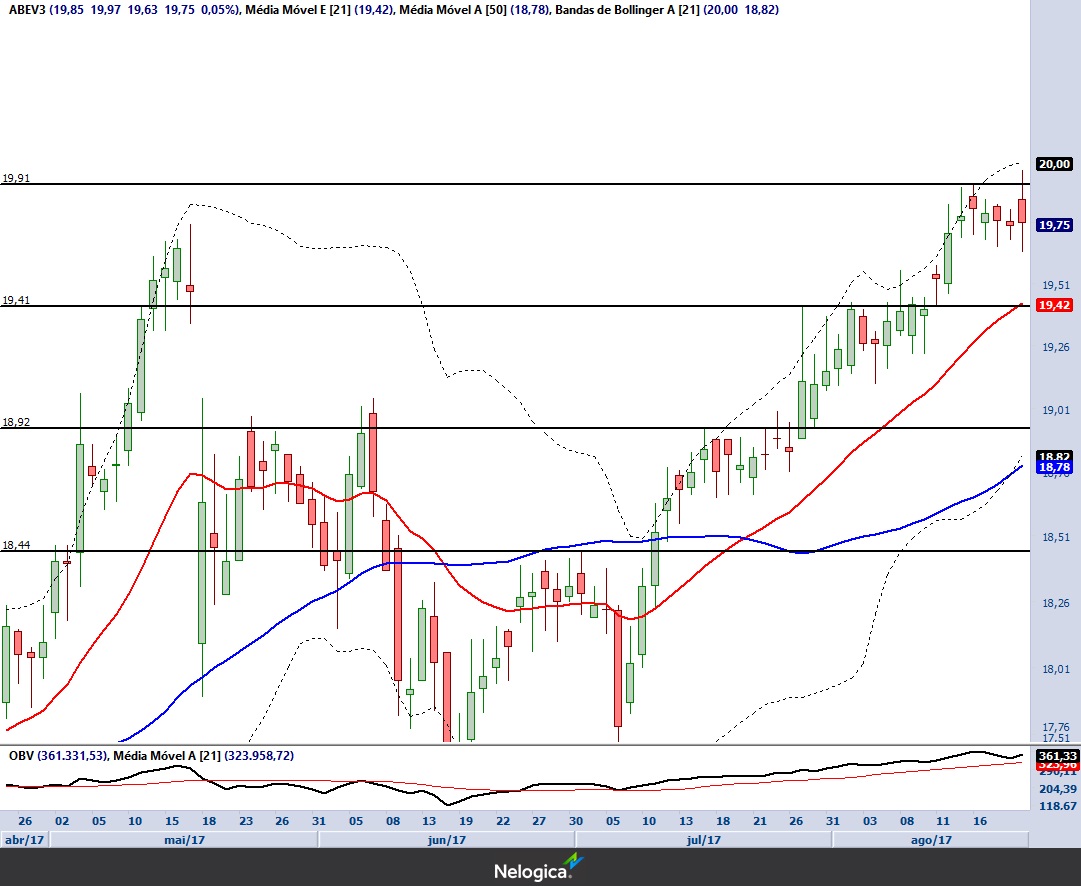1081x886 pixels.
Task: Select the 18,92 horizontal line label
Action: (16, 422)
